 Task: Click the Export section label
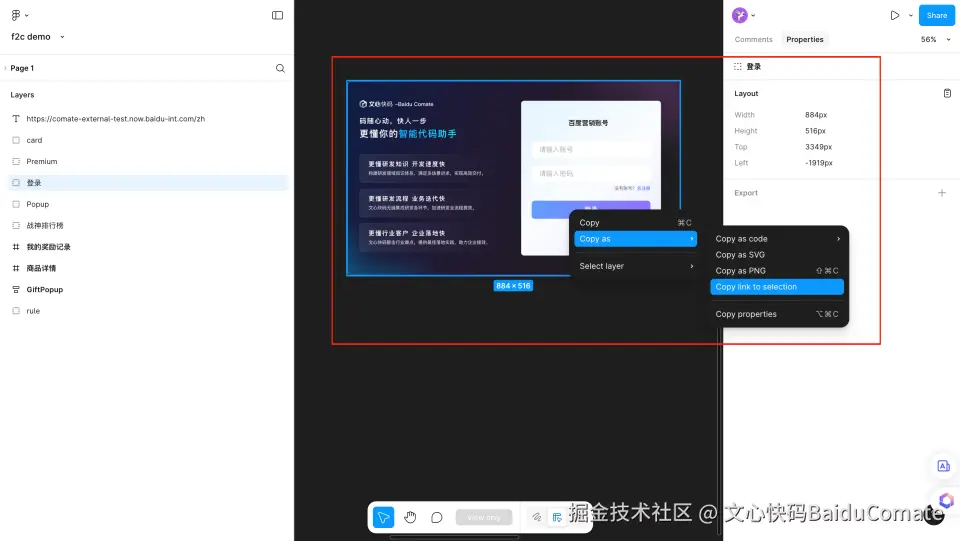click(746, 193)
